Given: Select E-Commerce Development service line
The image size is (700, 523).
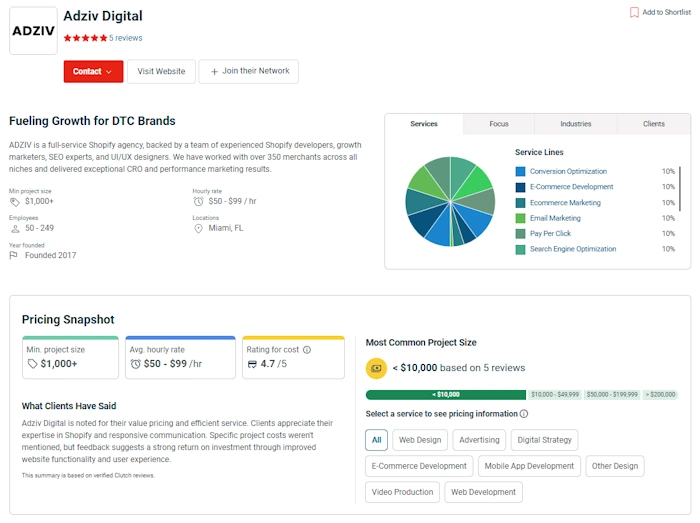Looking at the screenshot, I should click(x=571, y=187).
